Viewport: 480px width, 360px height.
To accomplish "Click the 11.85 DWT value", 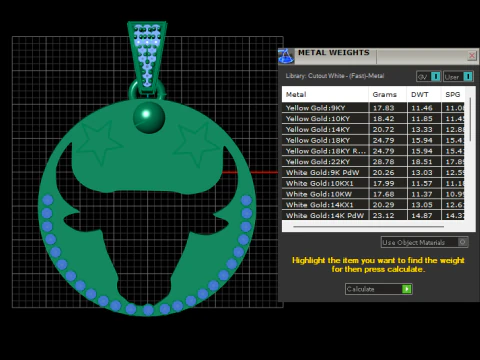I will tap(422, 119).
